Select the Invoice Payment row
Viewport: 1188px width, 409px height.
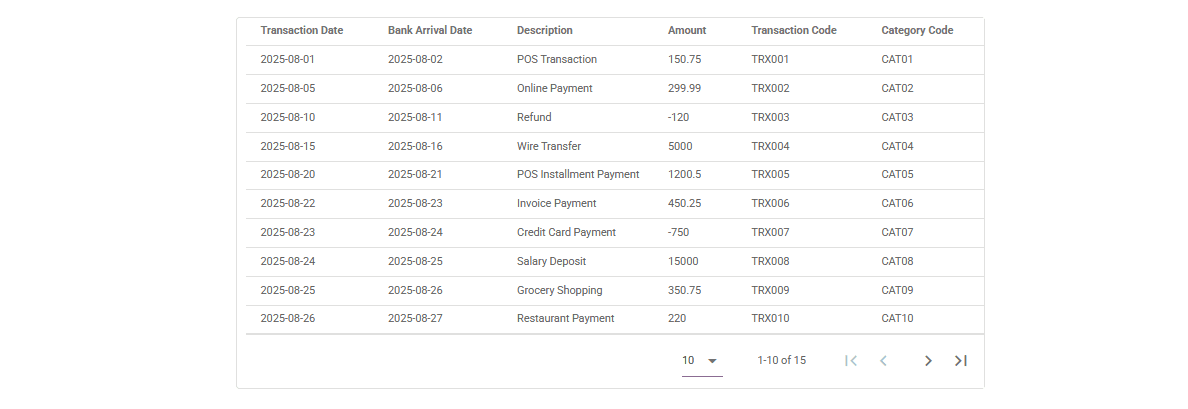pos(556,203)
